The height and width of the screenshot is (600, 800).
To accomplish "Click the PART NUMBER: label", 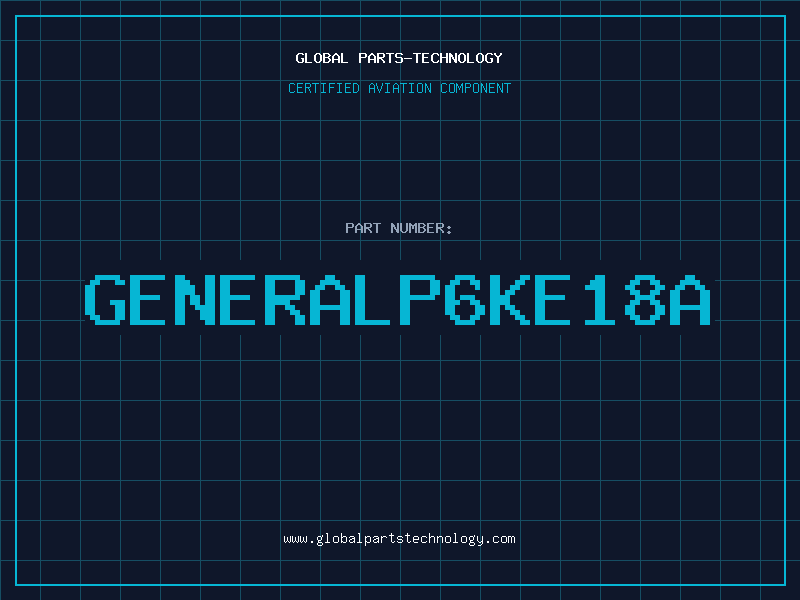I will [x=398, y=228].
